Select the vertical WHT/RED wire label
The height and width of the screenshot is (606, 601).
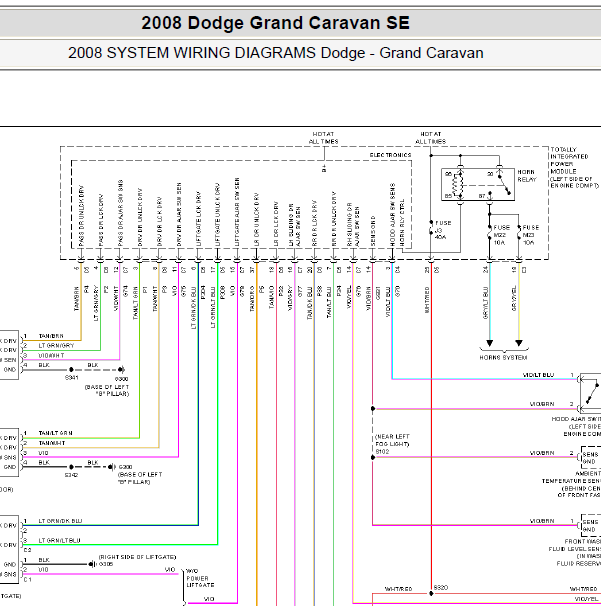[427, 300]
